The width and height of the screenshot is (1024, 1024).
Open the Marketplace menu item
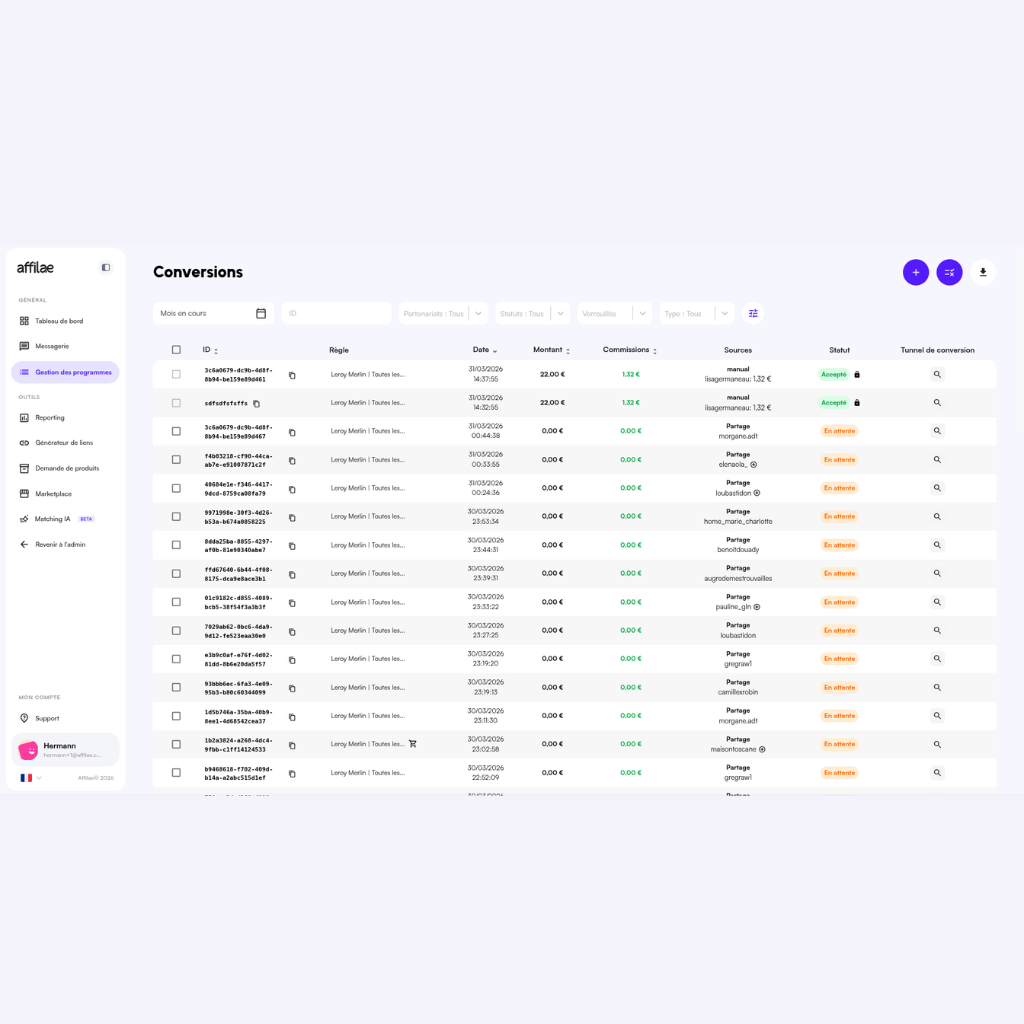pos(53,494)
